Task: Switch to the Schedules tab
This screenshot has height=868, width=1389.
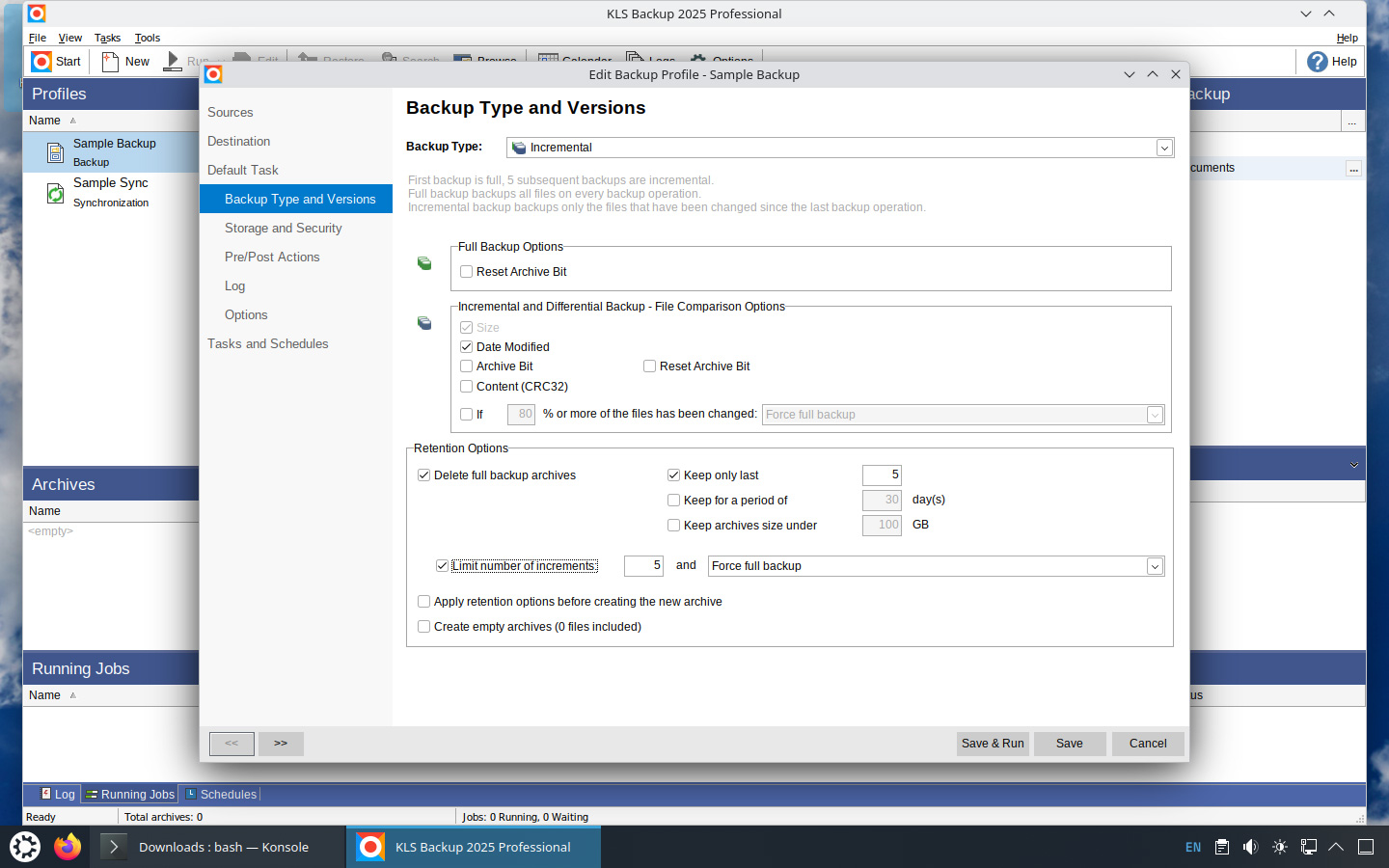Action: [221, 795]
